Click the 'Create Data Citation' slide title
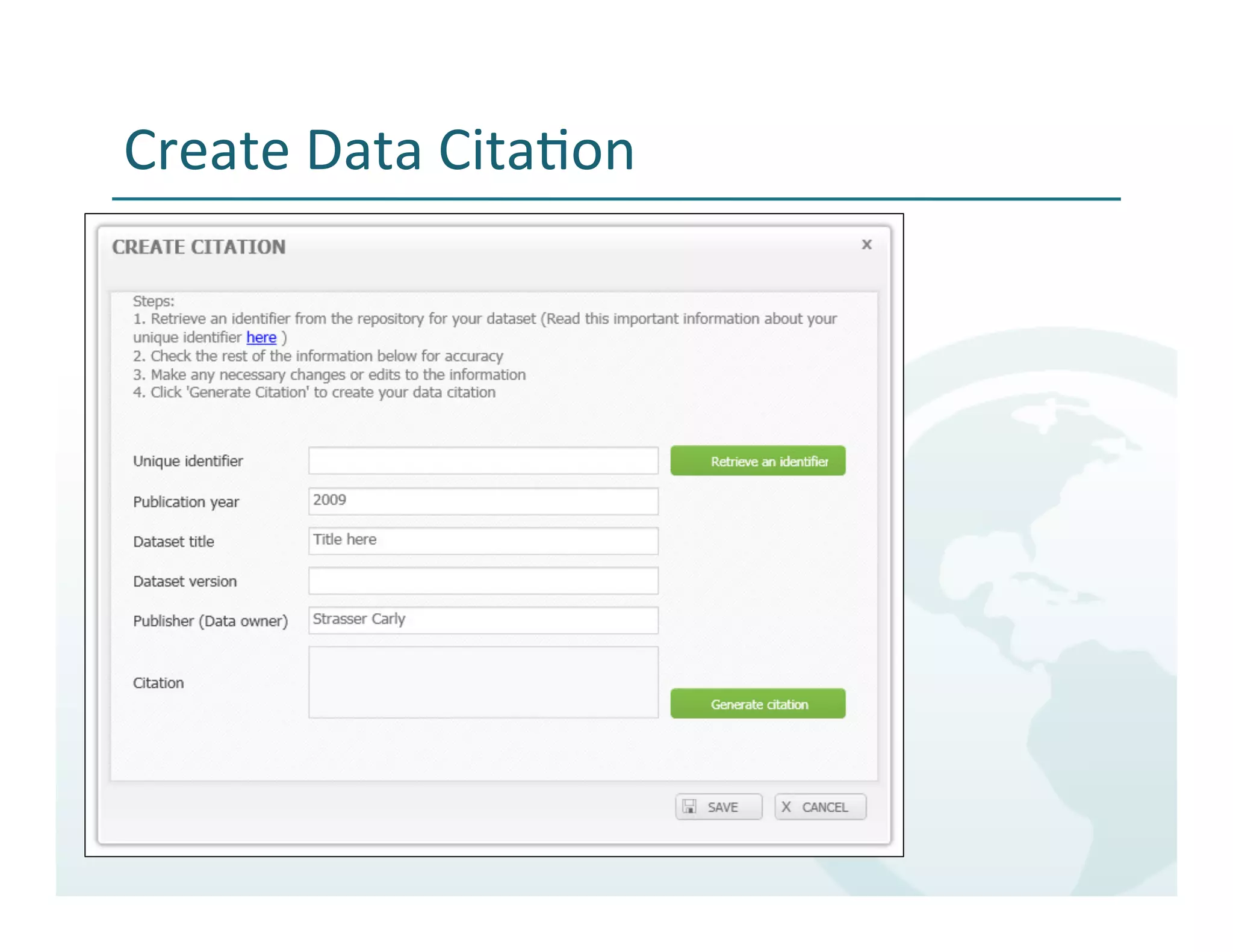1233x952 pixels. 379,150
